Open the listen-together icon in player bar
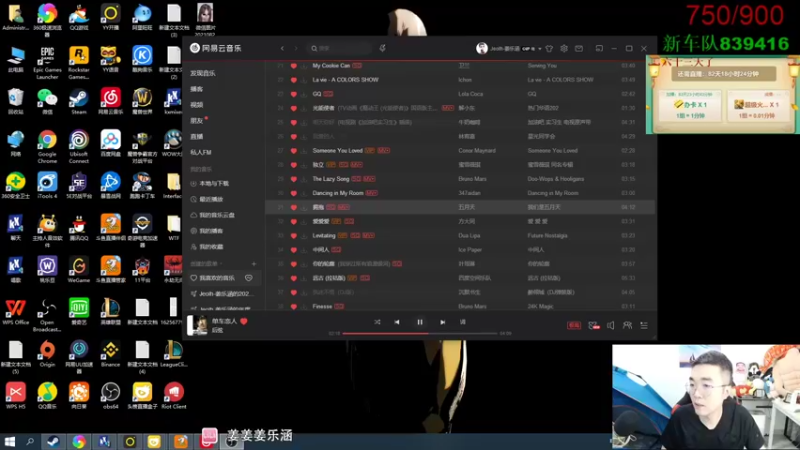Screen dimensions: 800x450 pos(627,325)
